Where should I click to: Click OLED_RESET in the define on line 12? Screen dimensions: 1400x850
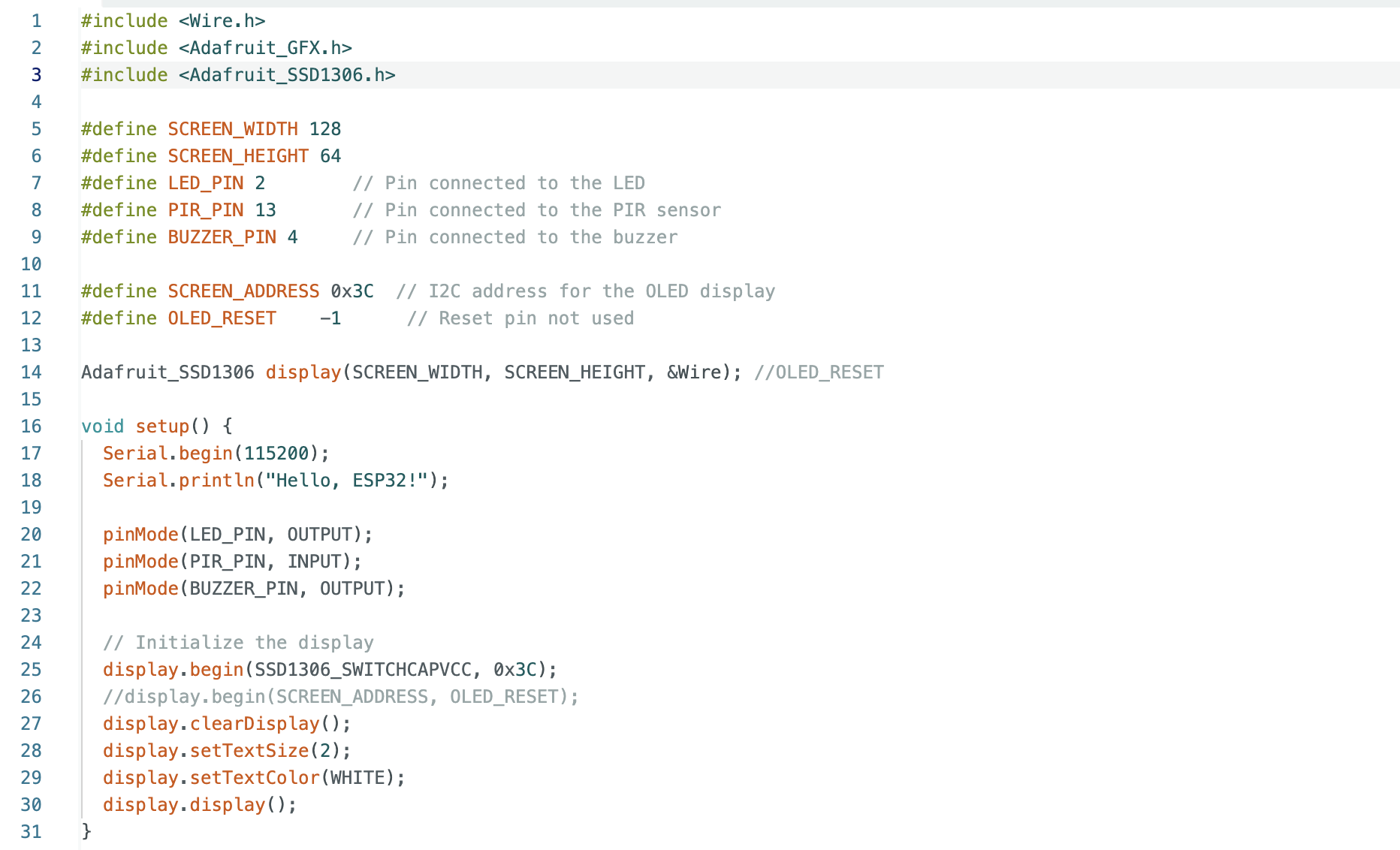click(x=222, y=318)
